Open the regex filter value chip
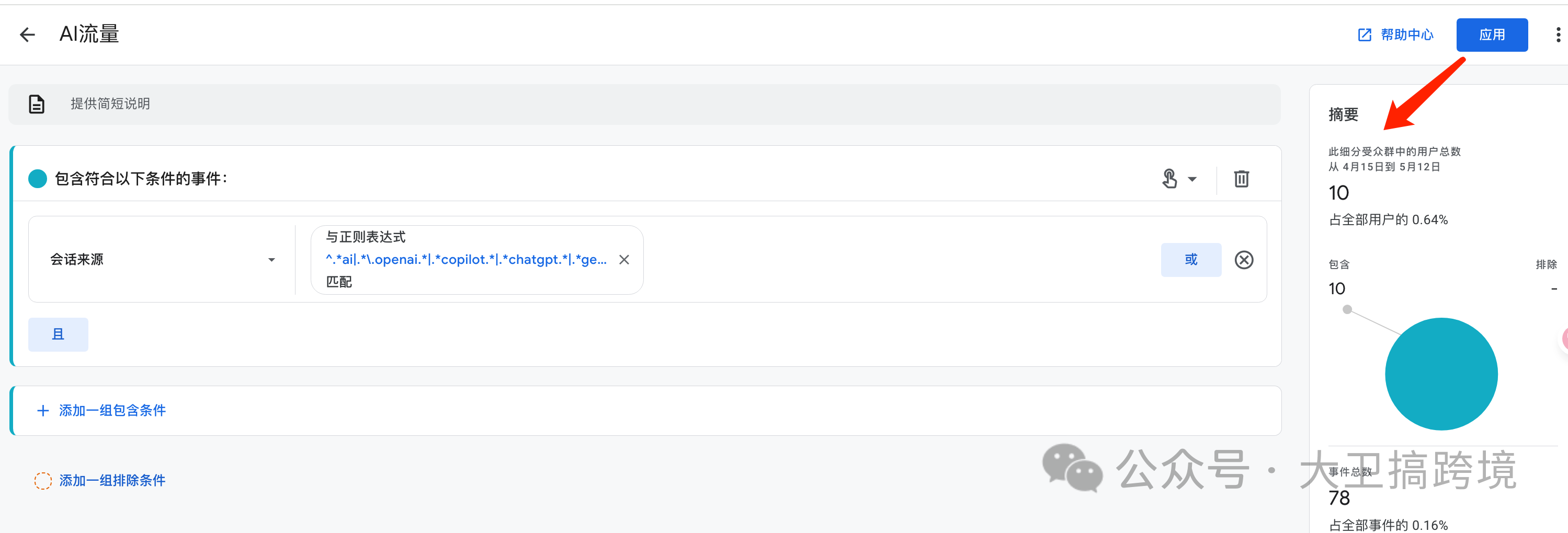This screenshot has width=1568, height=533. click(x=465, y=260)
